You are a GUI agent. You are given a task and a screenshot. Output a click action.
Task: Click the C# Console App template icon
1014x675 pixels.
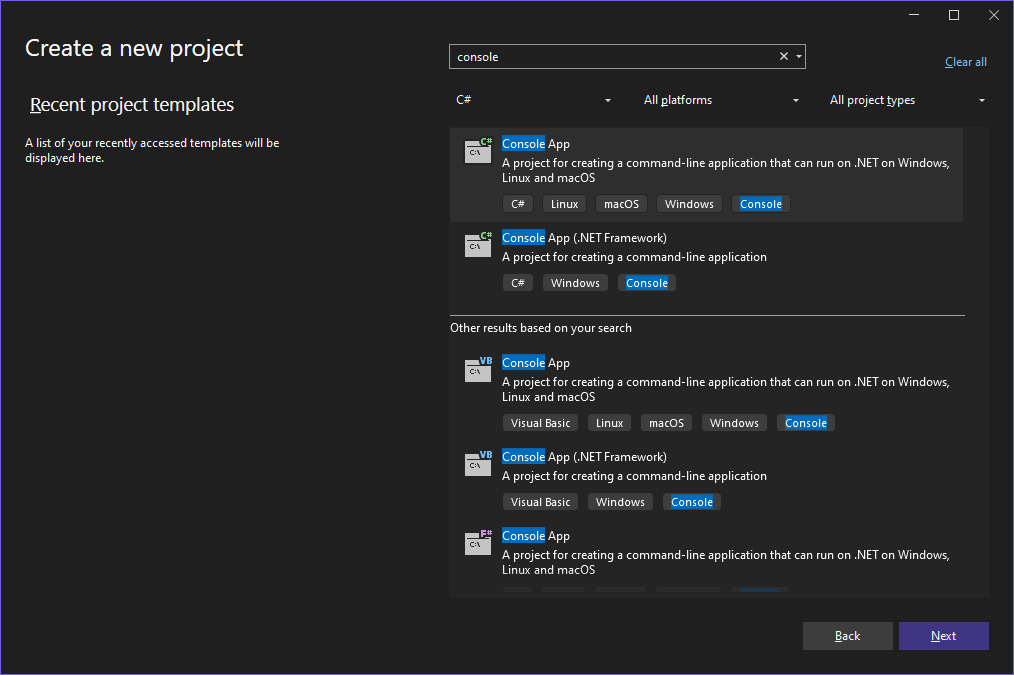[x=479, y=151]
